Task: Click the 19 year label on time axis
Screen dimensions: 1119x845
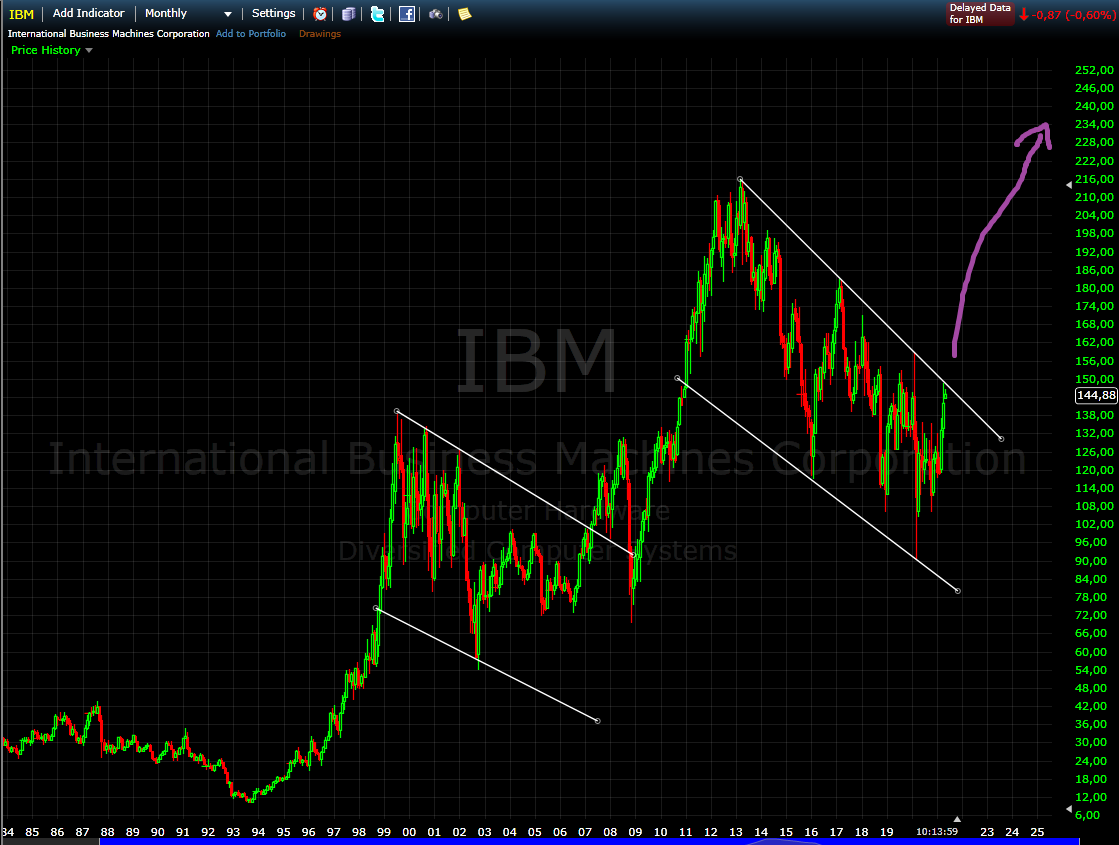Action: [x=886, y=832]
